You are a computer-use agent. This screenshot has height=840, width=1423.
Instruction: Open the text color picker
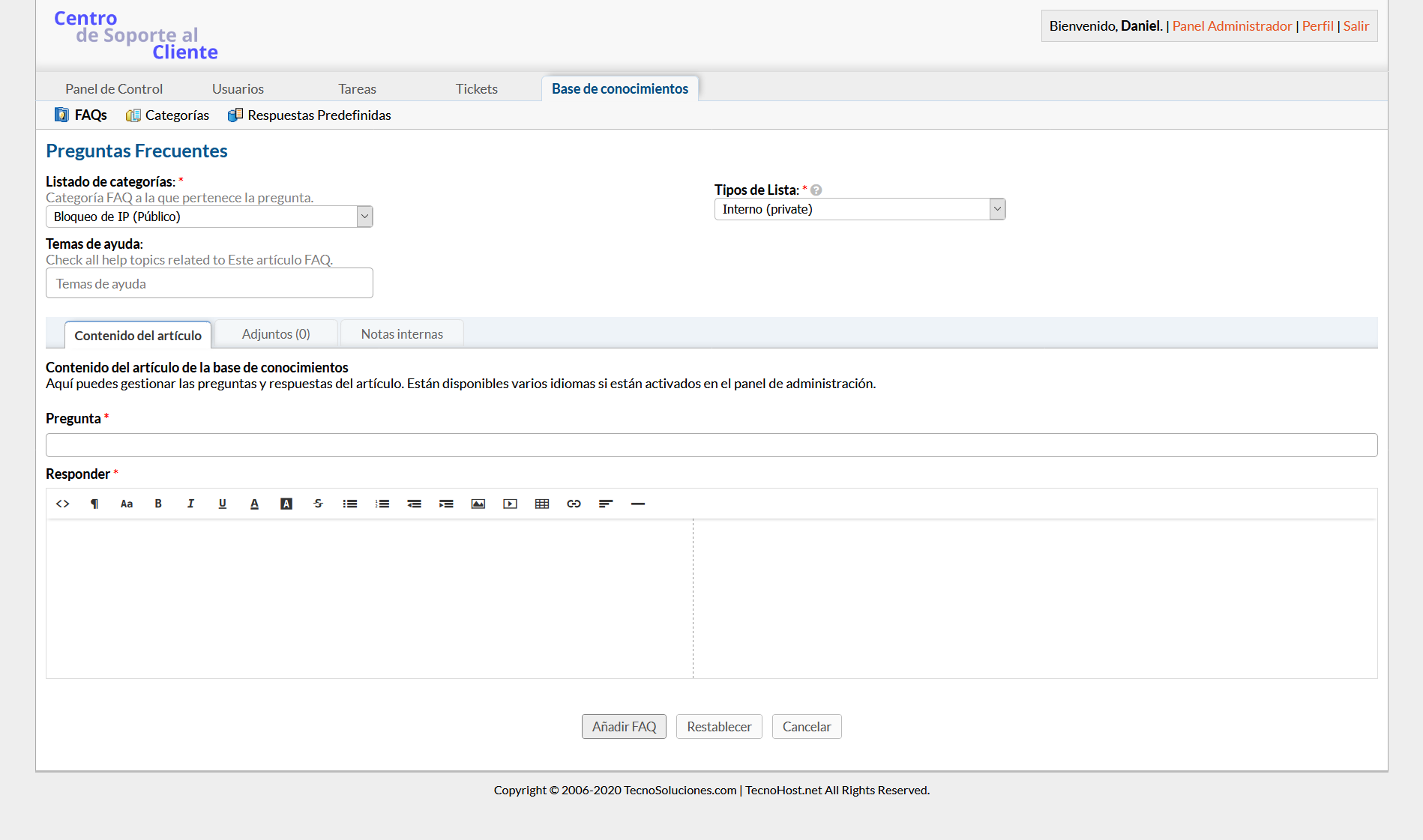coord(255,504)
